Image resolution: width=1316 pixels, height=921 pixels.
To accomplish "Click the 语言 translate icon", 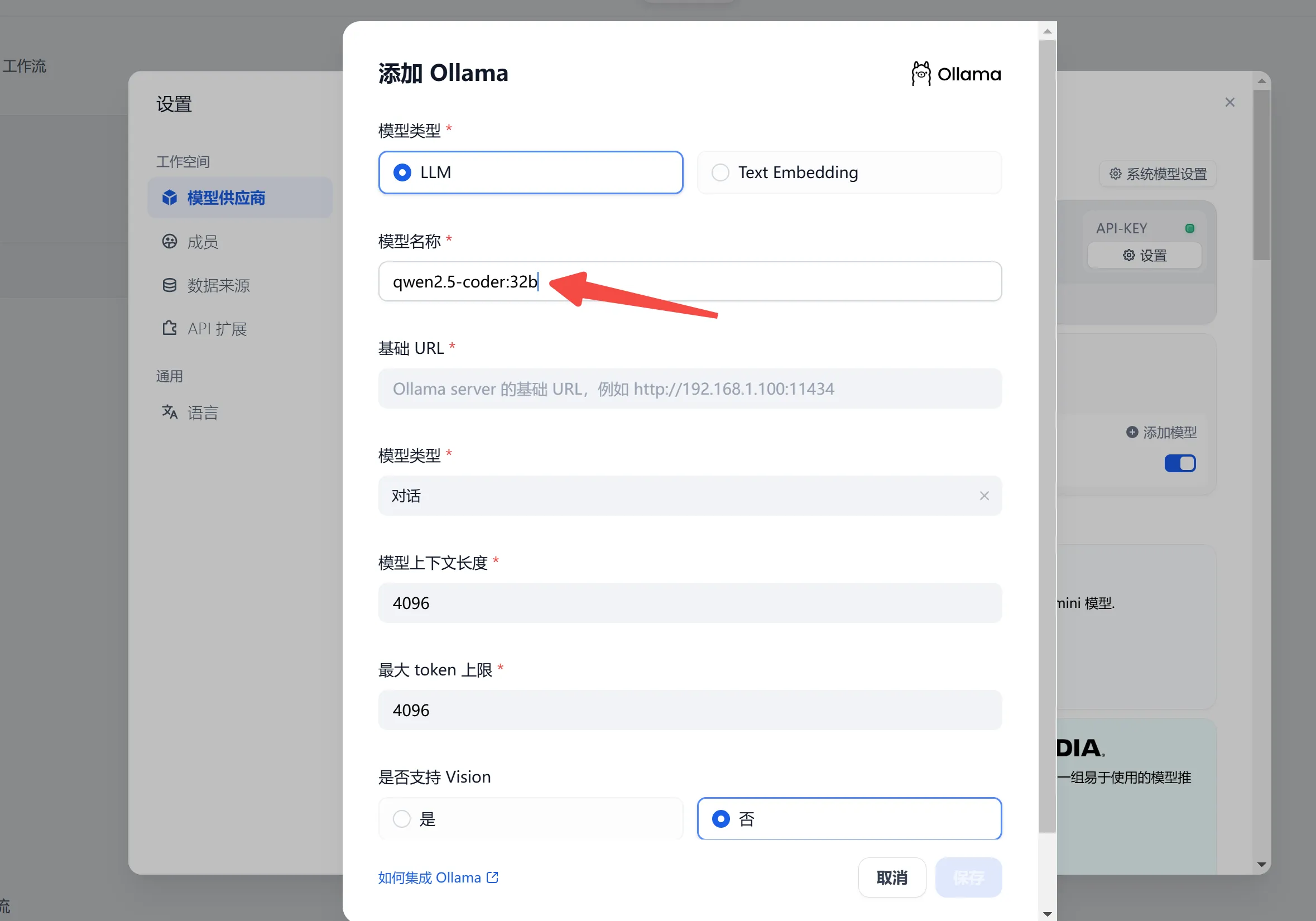I will 169,411.
